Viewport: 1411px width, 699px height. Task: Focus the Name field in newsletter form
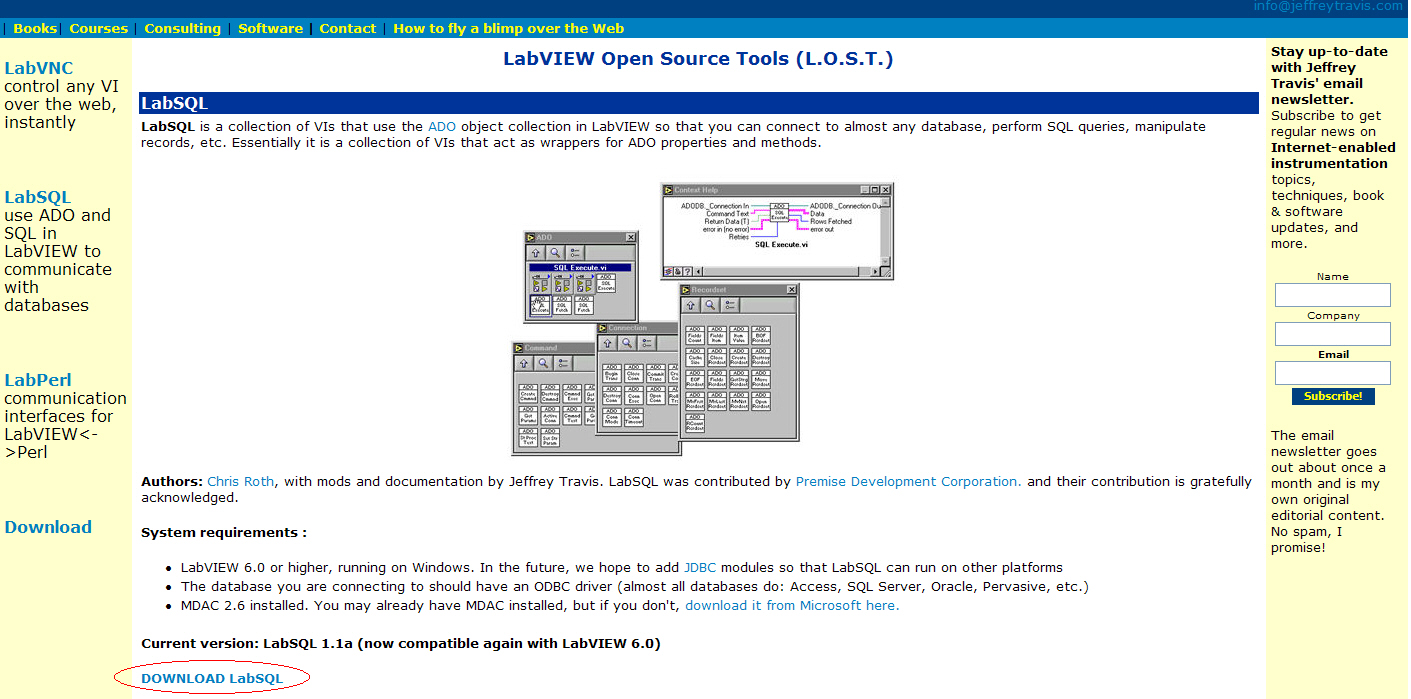coord(1332,295)
